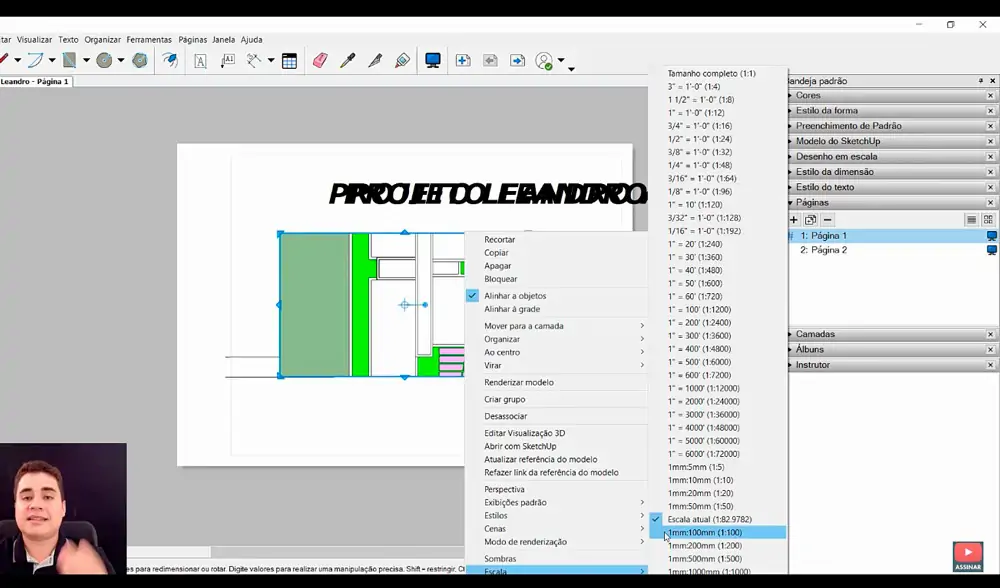Select the Join glue tool
The width and height of the screenshot is (1000, 588).
click(402, 61)
